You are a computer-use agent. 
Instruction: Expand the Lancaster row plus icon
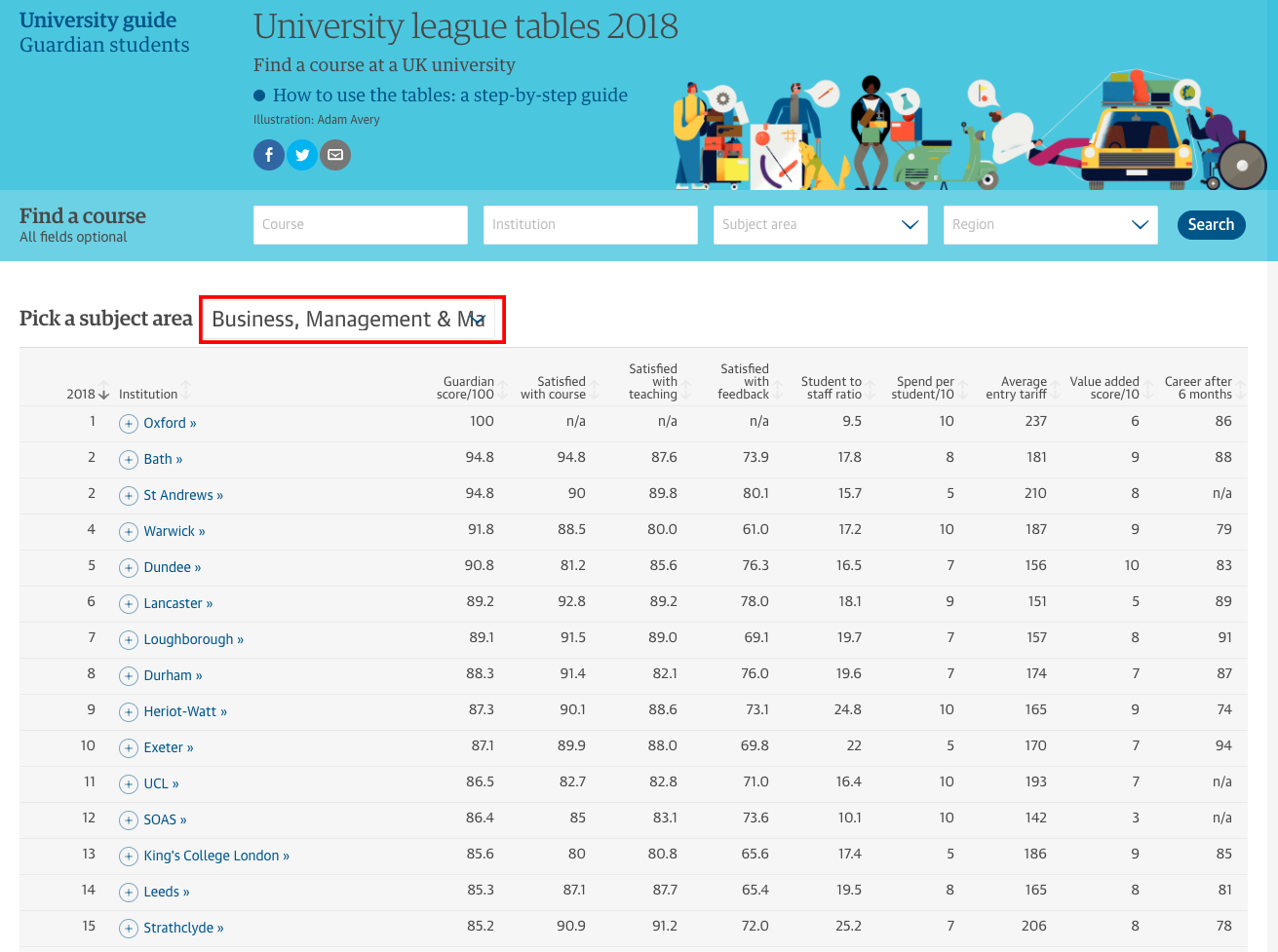129,604
